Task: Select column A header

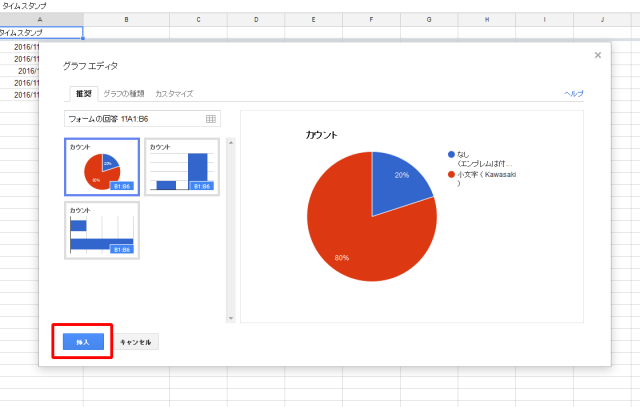Action: click(41, 20)
